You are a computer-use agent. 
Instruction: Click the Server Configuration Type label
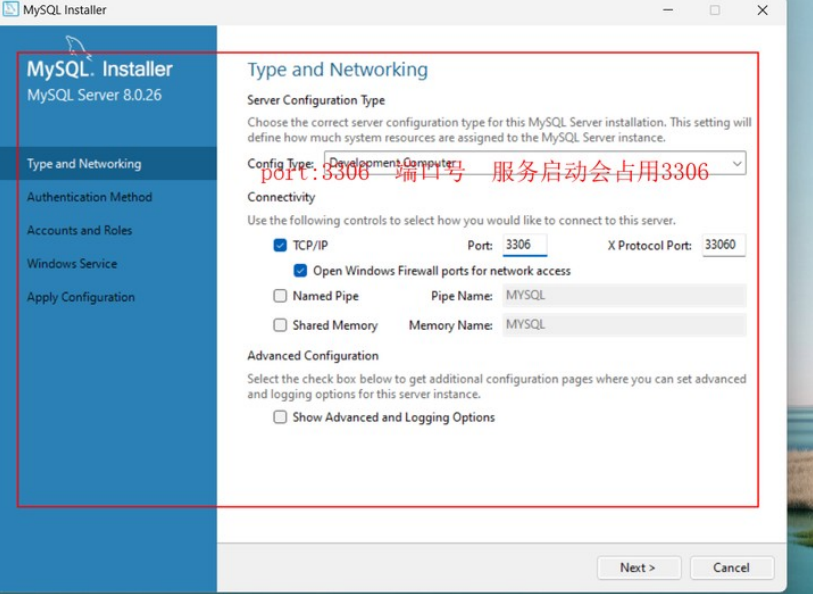pos(316,100)
